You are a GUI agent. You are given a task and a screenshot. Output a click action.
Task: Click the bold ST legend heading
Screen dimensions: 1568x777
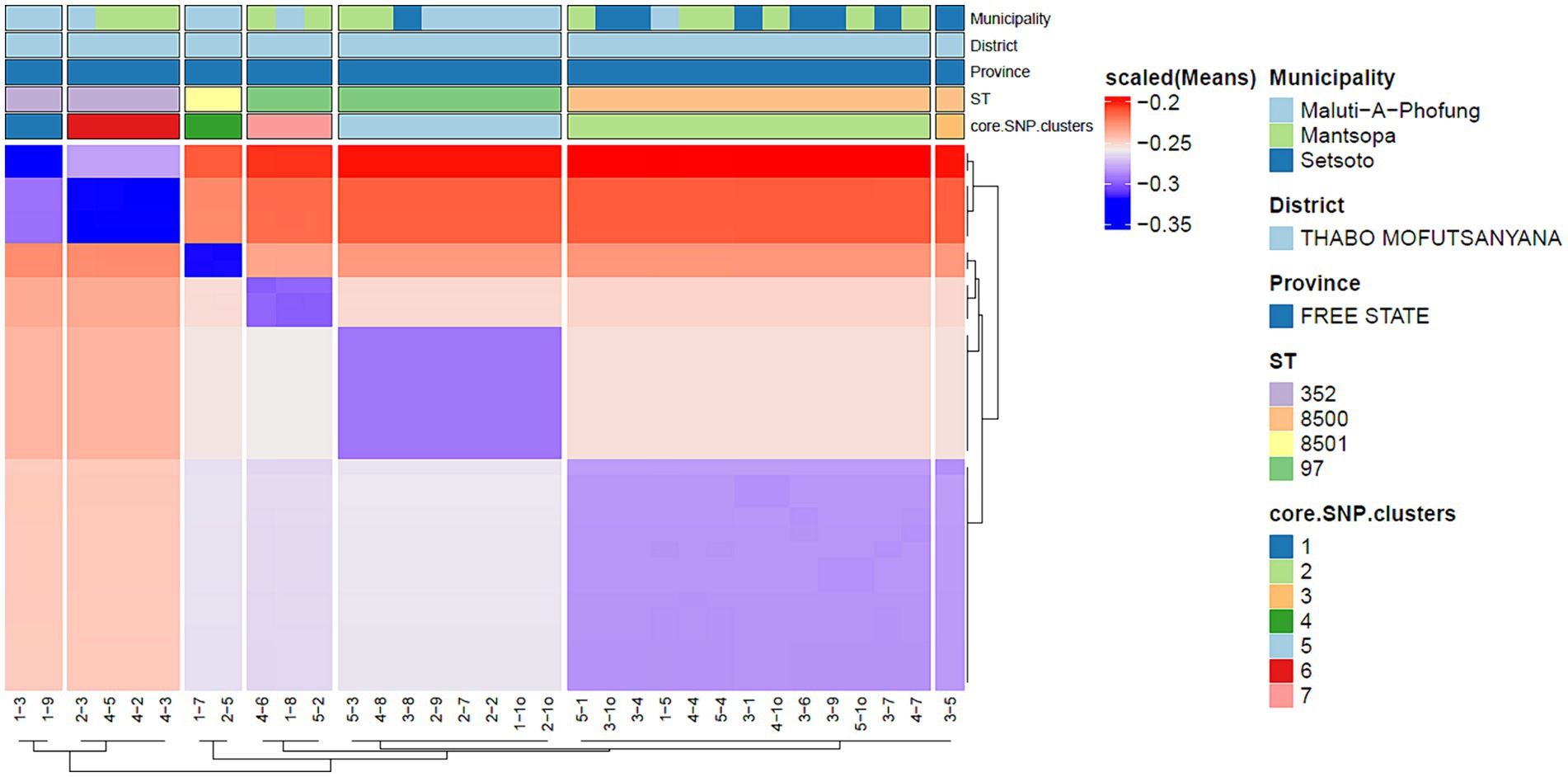point(1283,361)
